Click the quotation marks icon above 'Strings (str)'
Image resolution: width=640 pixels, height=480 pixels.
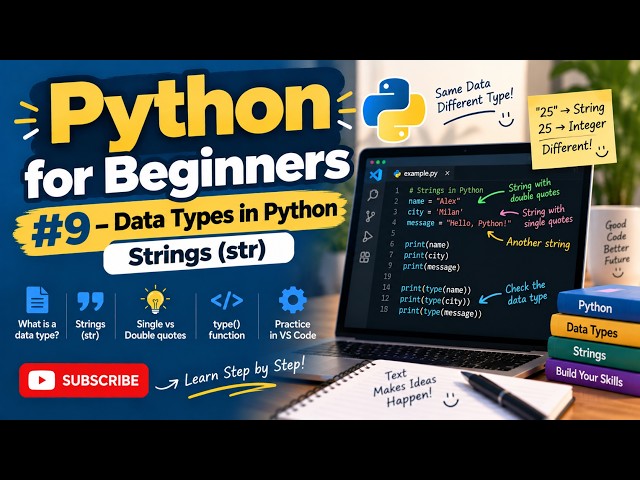click(90, 301)
